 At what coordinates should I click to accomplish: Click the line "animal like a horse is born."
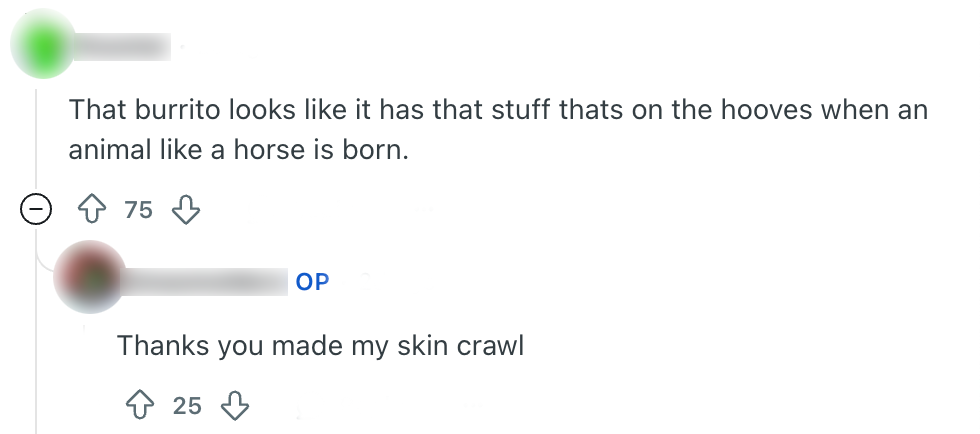(240, 151)
